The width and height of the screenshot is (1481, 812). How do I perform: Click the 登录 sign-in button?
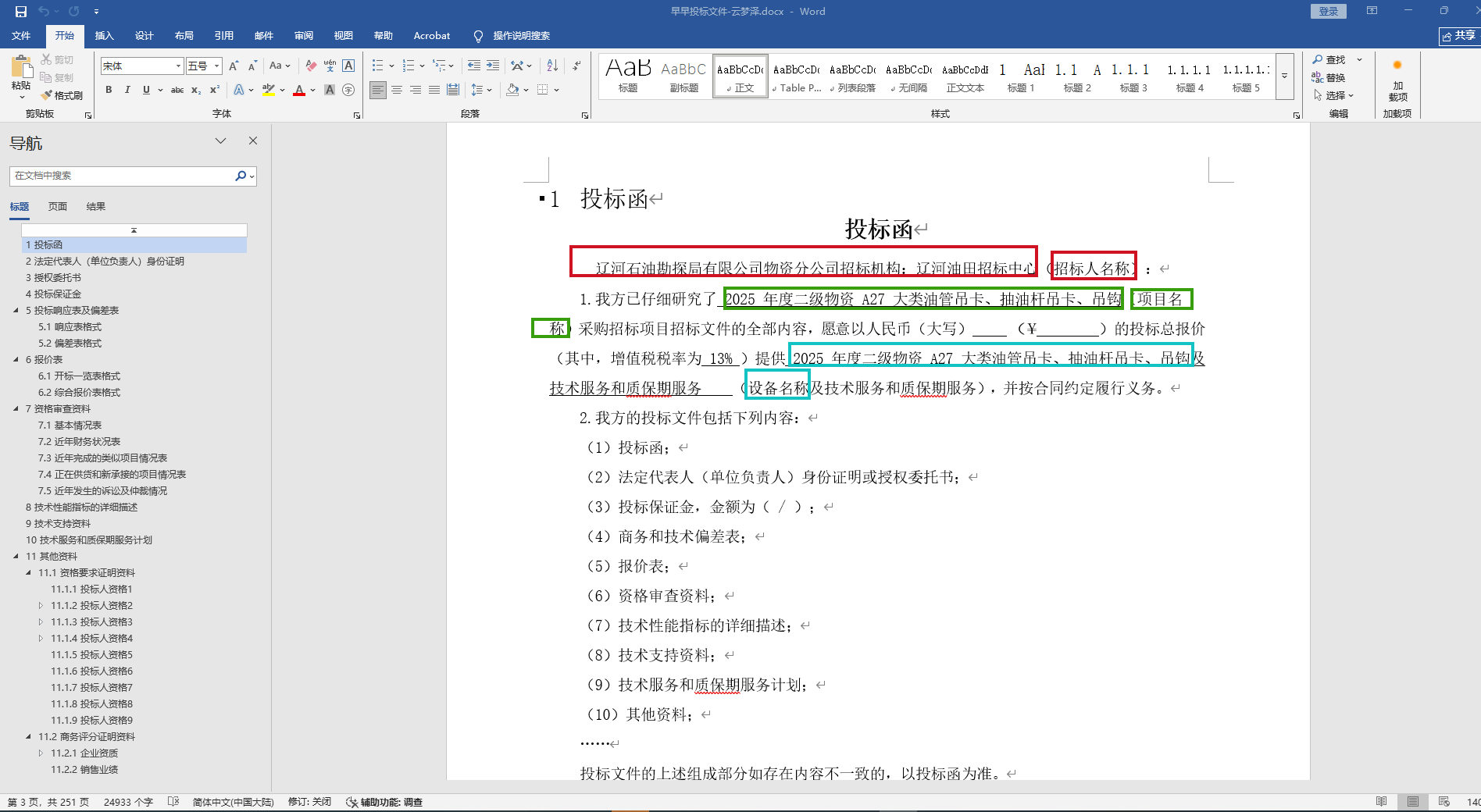(x=1328, y=11)
